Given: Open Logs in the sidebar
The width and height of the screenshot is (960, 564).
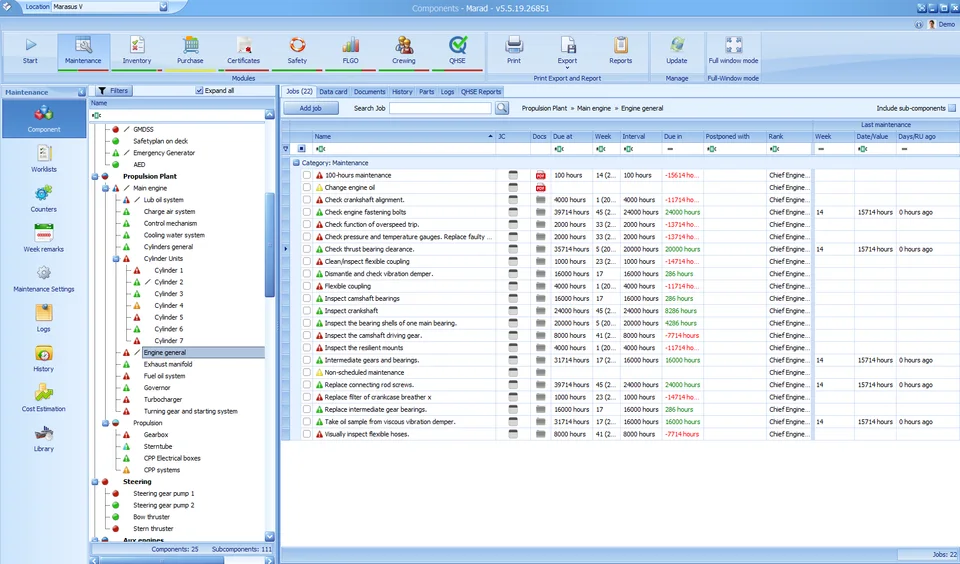Looking at the screenshot, I should pos(44,318).
